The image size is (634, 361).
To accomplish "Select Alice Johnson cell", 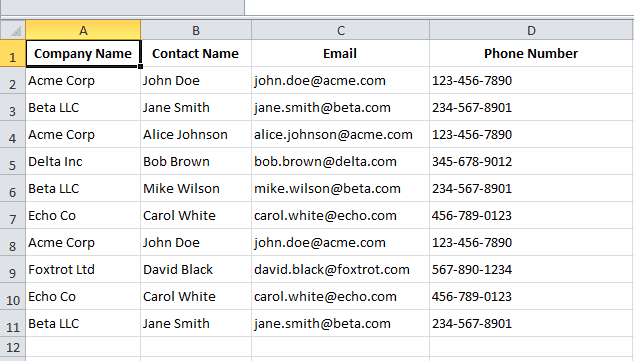I will coord(196,135).
